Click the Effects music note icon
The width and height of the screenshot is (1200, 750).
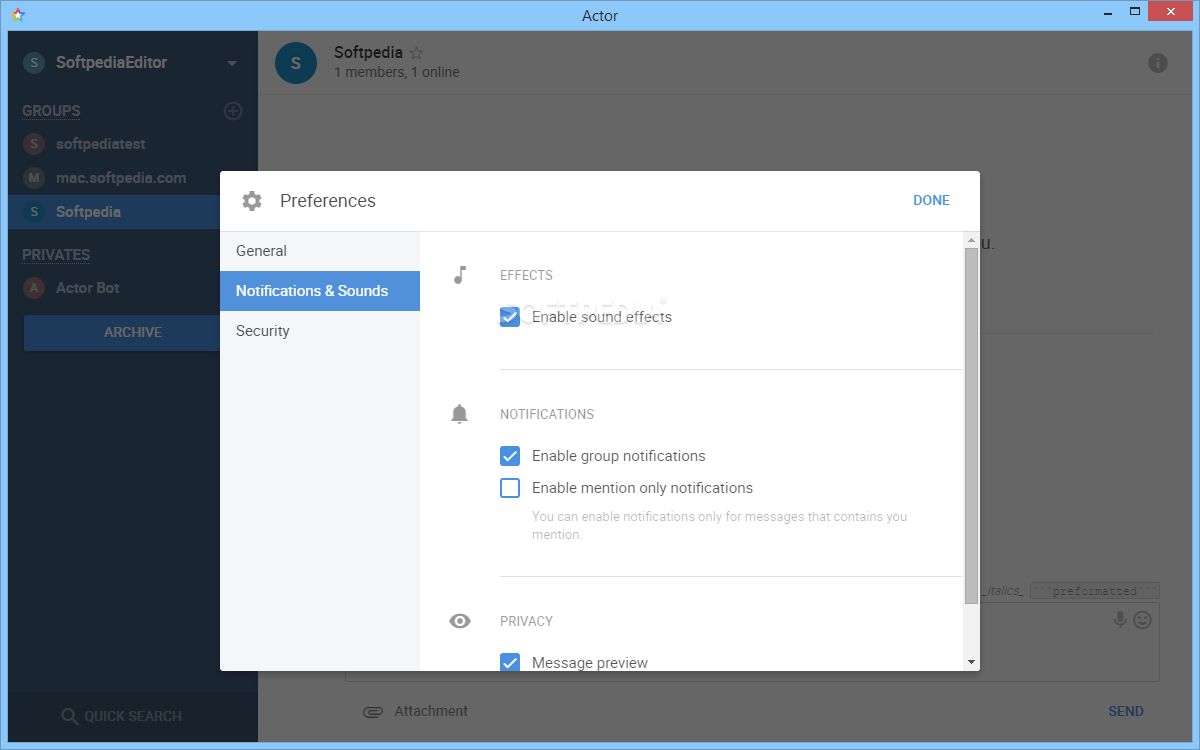pos(460,275)
